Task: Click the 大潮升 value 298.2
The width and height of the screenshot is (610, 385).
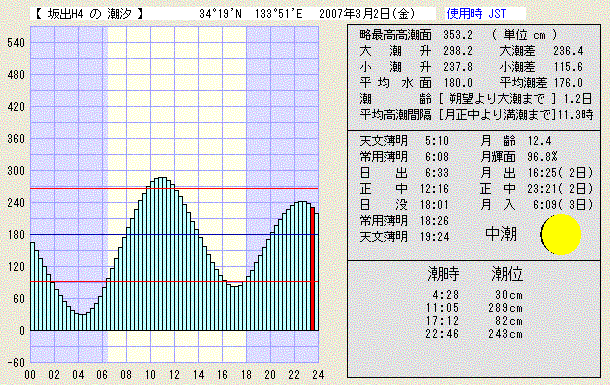Action: (458, 51)
